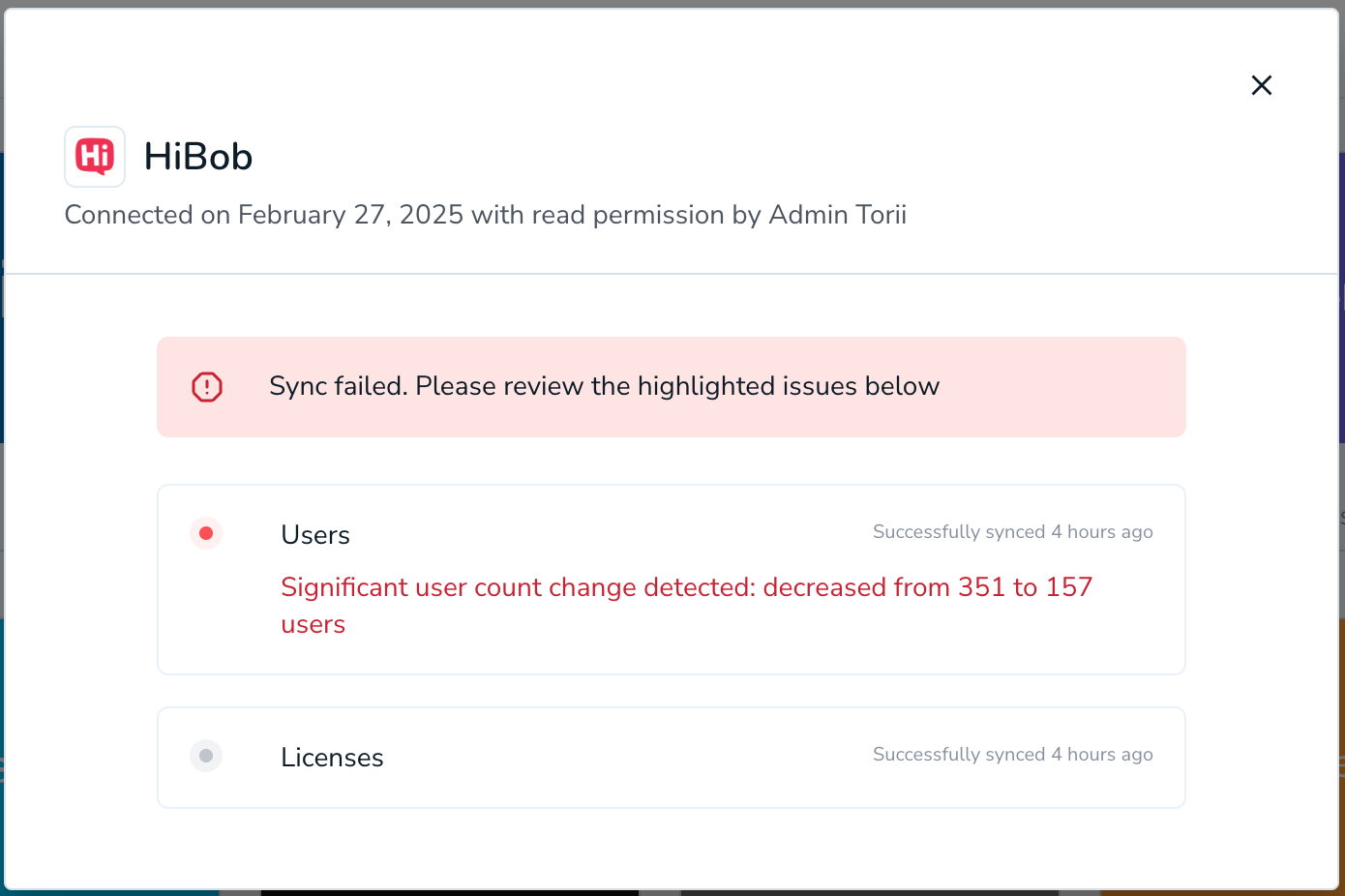The image size is (1345, 896).
Task: Click '351 to 157' in the error message
Action: (x=1026, y=587)
